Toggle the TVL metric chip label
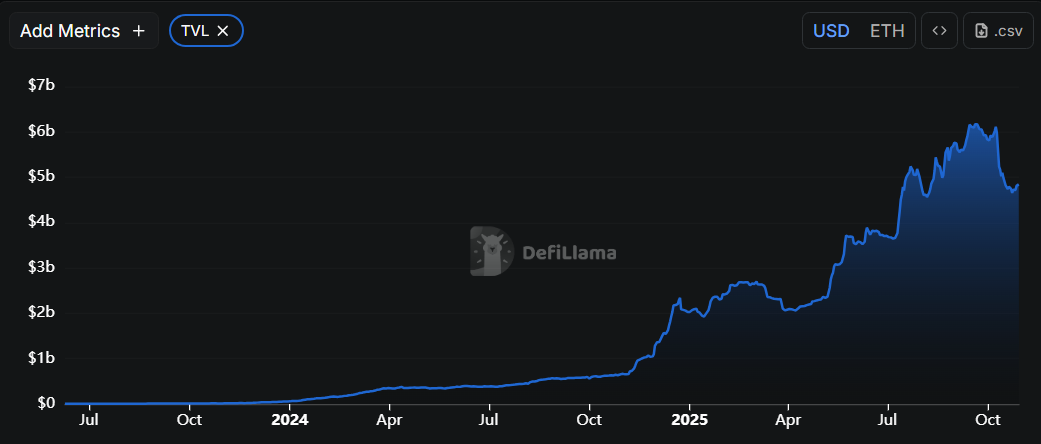The image size is (1041, 444). pyautogui.click(x=195, y=31)
